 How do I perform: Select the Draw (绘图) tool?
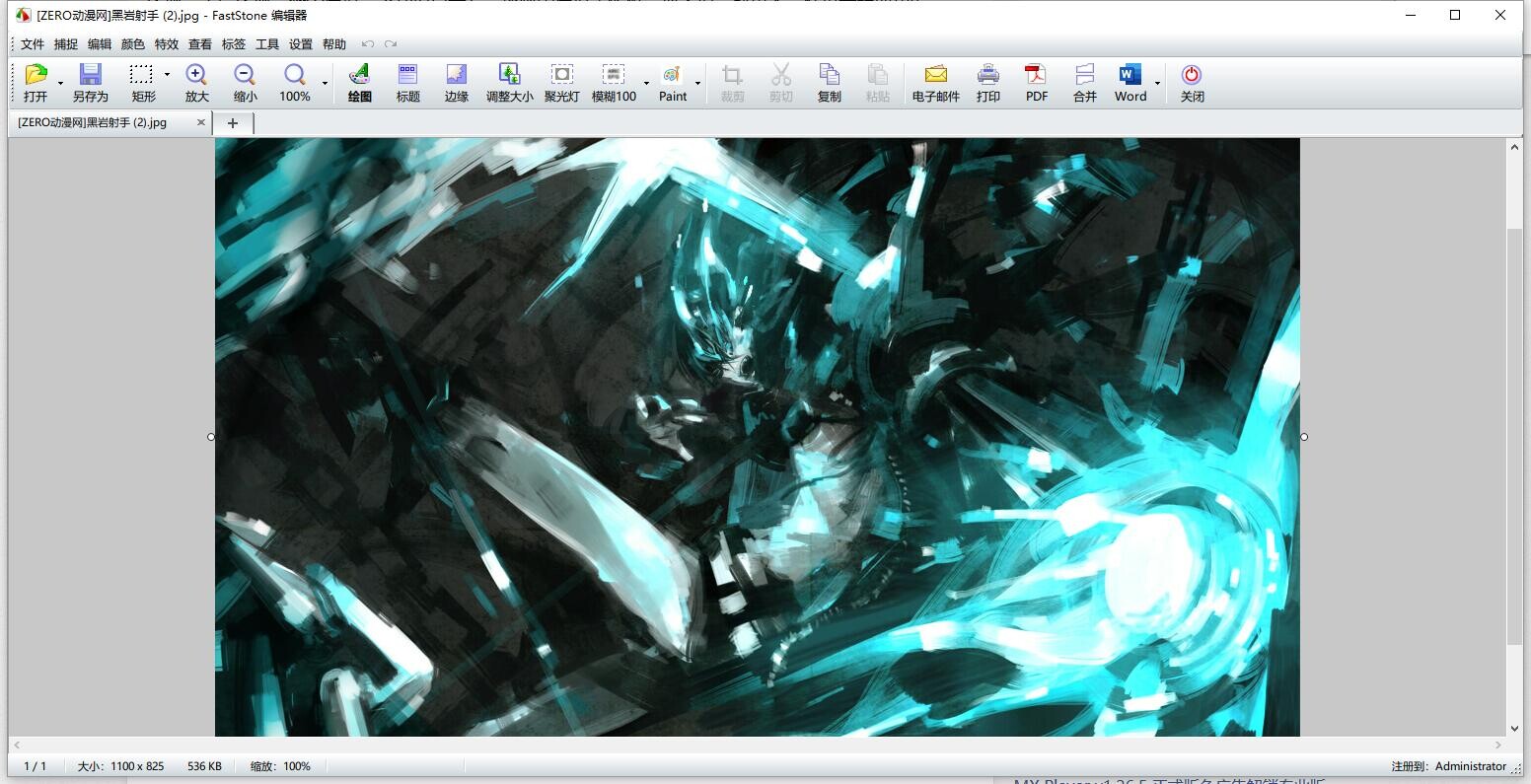click(x=359, y=83)
